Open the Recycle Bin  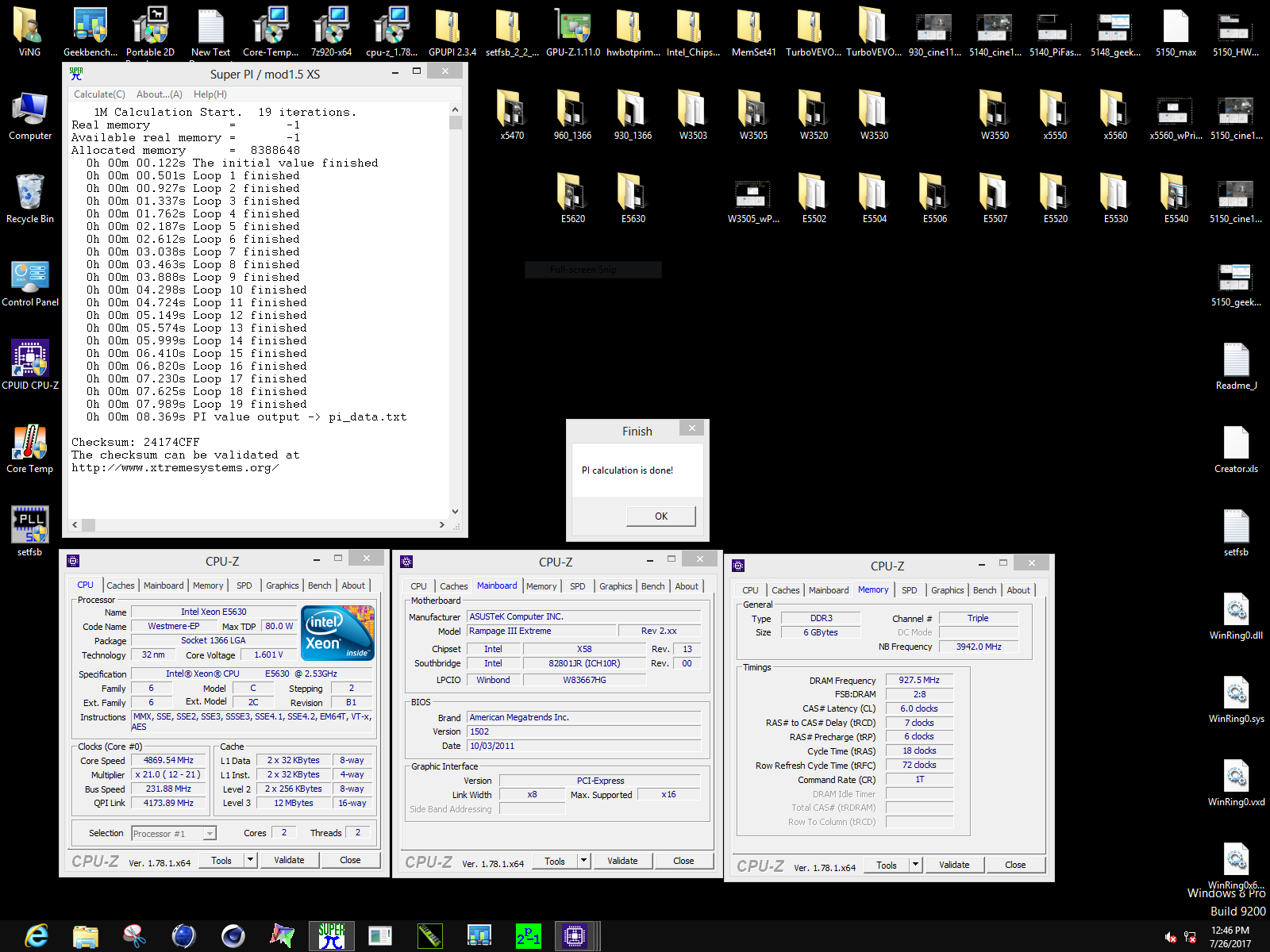(30, 198)
